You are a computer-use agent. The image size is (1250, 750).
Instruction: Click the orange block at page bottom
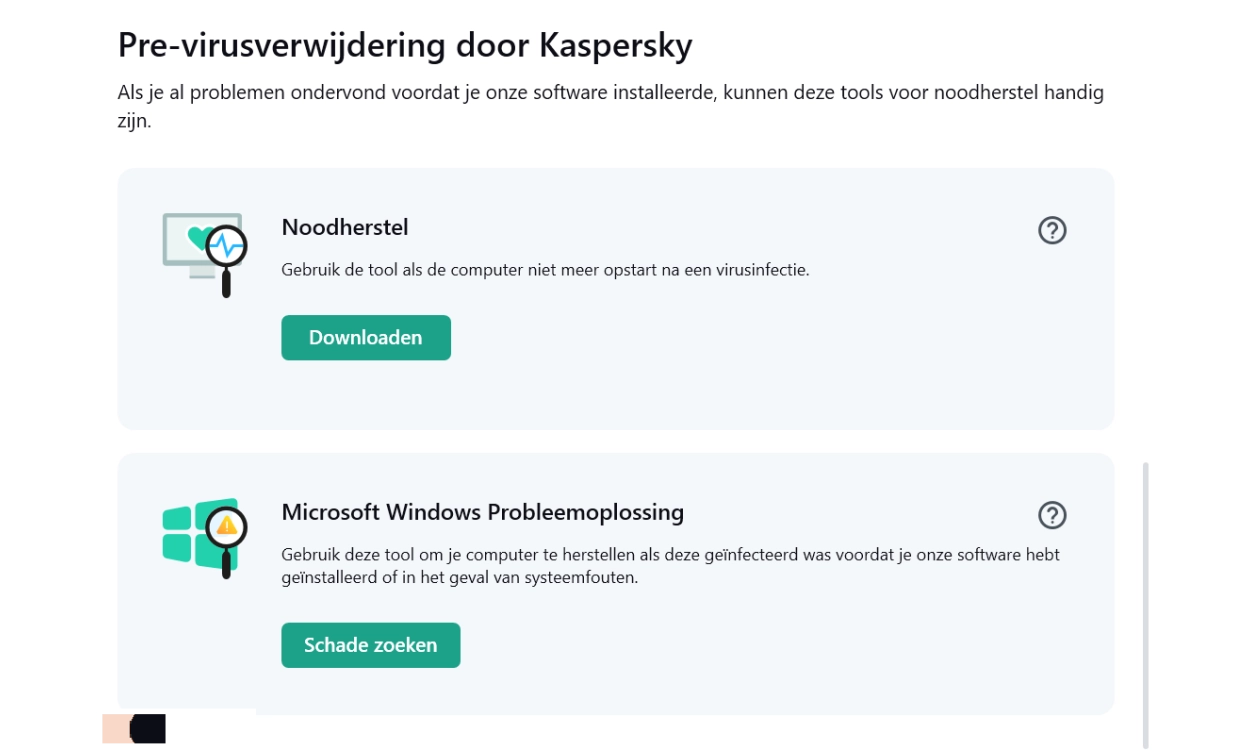(116, 728)
